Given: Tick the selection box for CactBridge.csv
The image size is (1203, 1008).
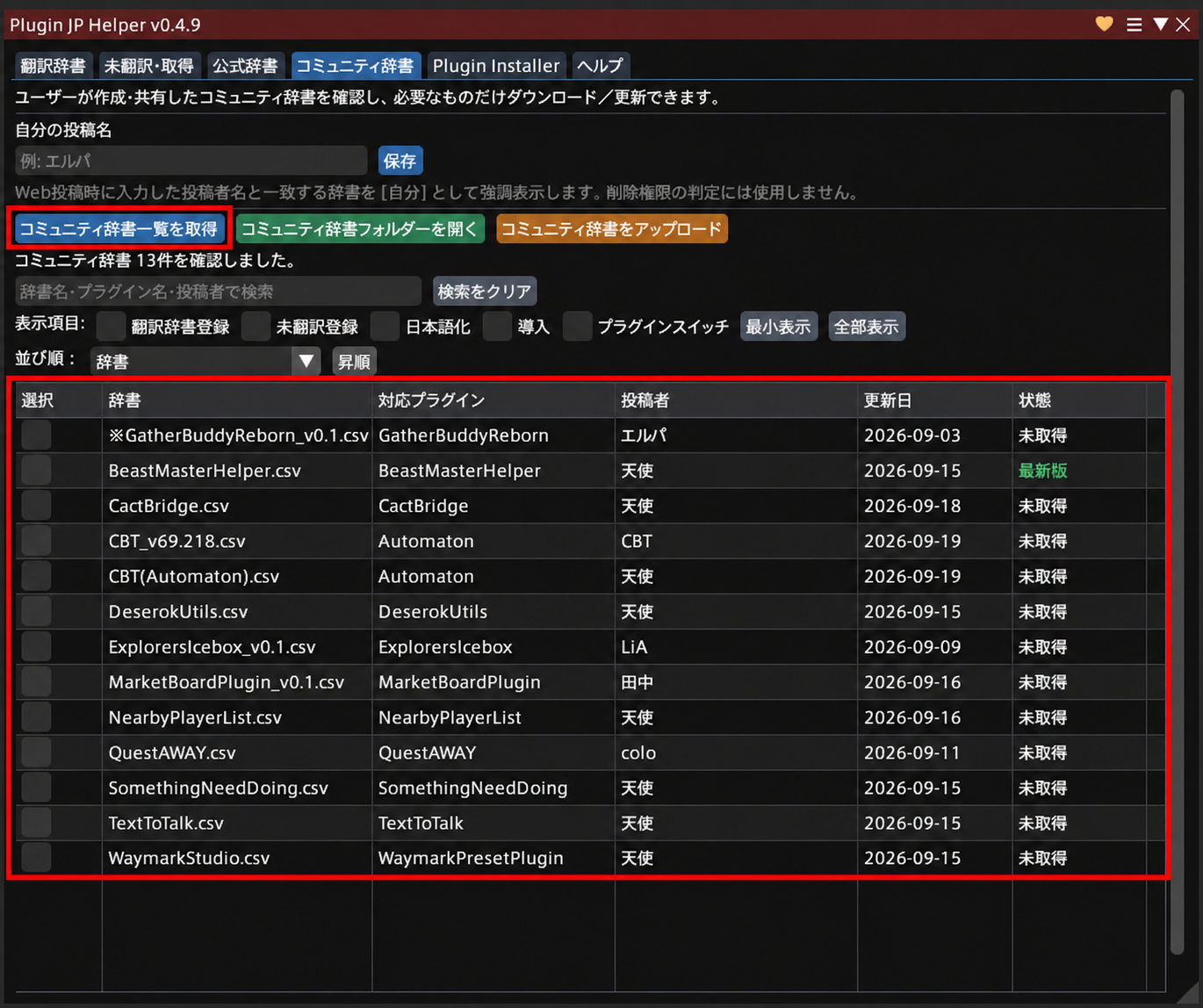Looking at the screenshot, I should click(x=36, y=506).
